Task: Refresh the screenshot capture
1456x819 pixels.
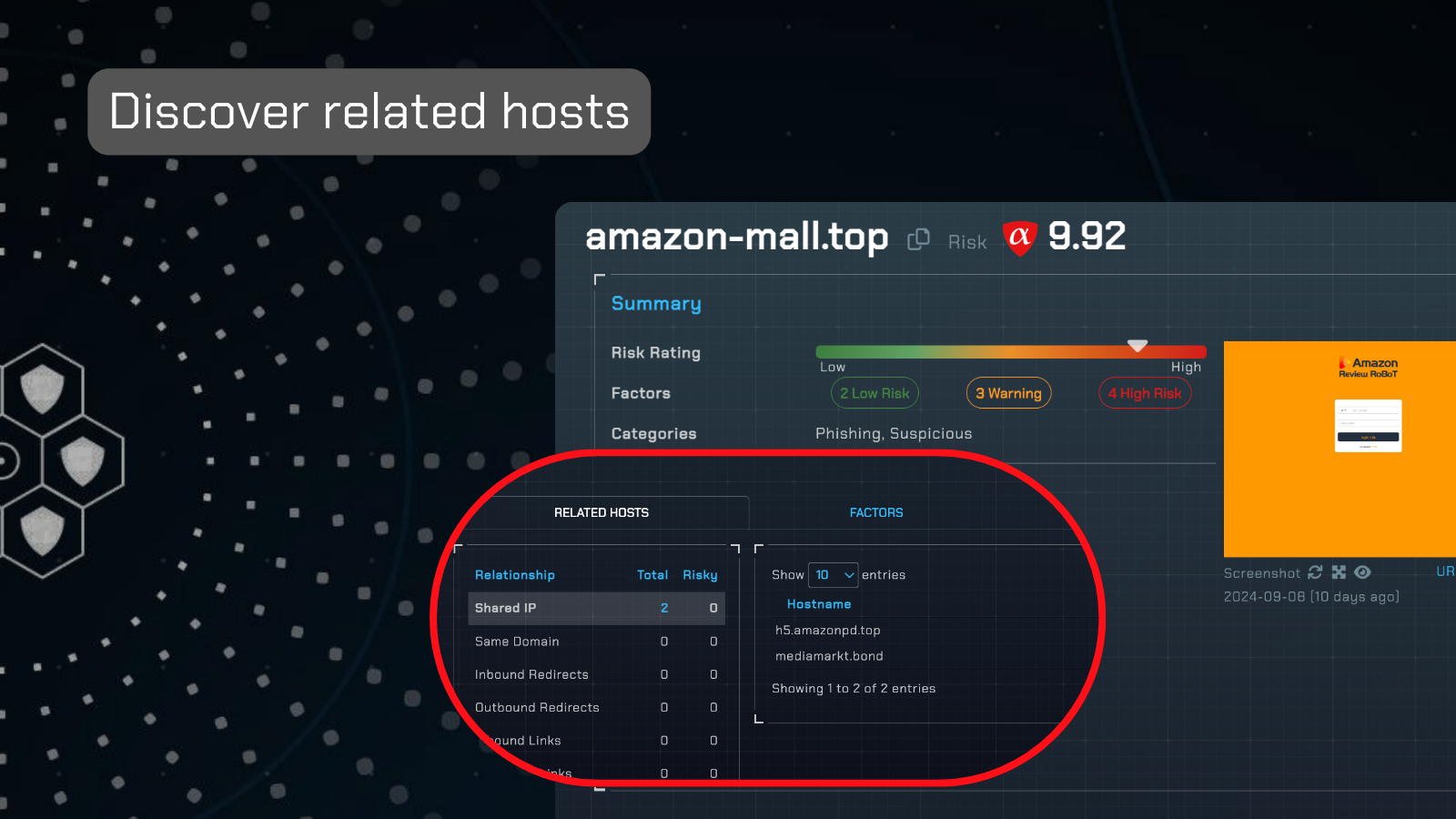Action: [x=1314, y=572]
